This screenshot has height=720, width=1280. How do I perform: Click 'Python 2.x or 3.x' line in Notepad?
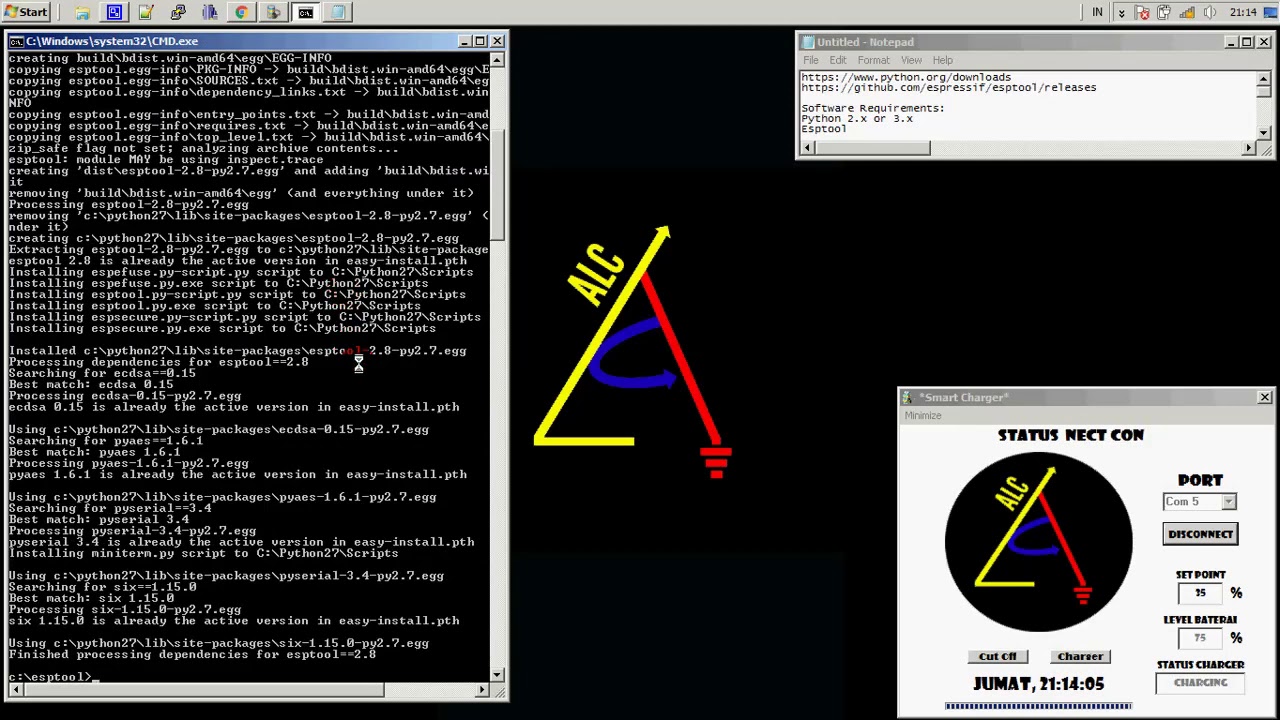pos(857,118)
